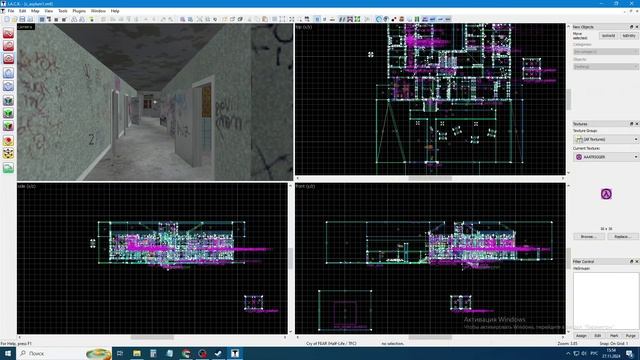640x360 pixels.
Task: Click the 'Snap: On Grid: 1' status text
Action: pos(613,344)
